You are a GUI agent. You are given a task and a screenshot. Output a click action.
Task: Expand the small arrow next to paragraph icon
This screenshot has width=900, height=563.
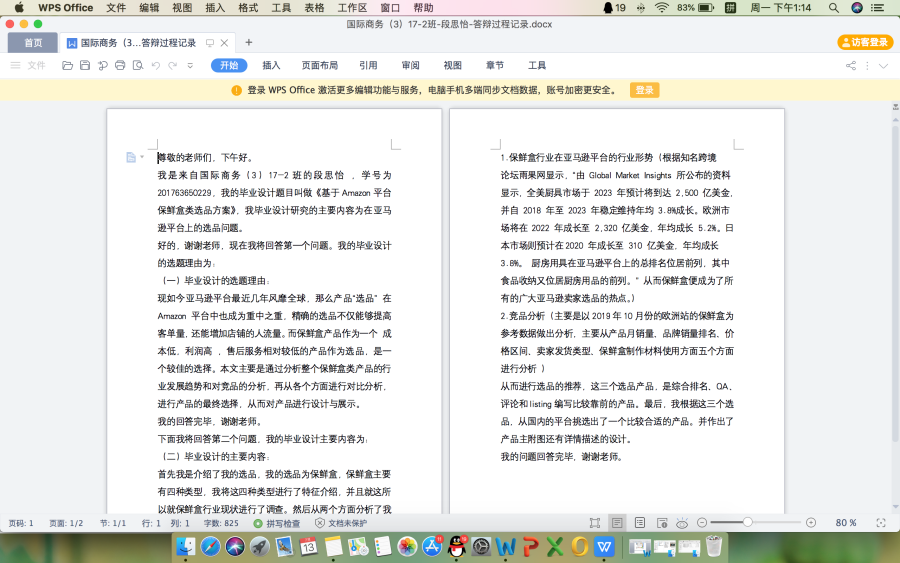(142, 157)
